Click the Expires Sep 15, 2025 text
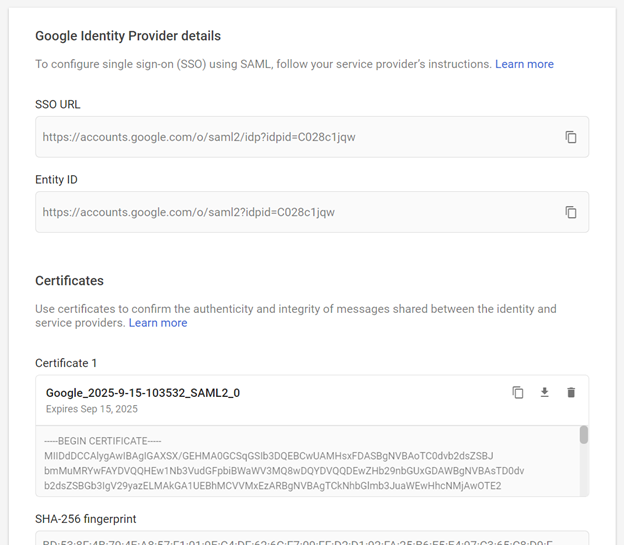The width and height of the screenshot is (624, 545). 92,409
